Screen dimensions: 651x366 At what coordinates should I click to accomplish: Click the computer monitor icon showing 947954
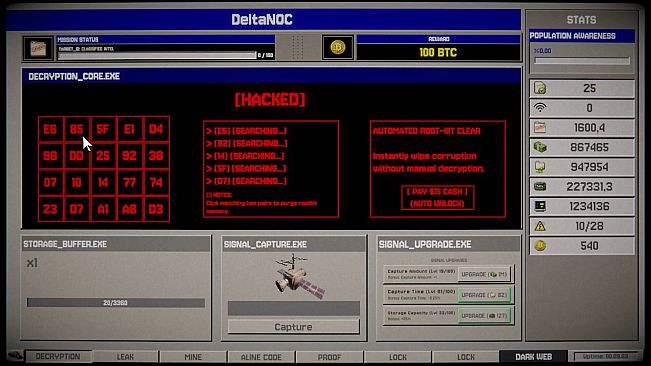pos(540,167)
